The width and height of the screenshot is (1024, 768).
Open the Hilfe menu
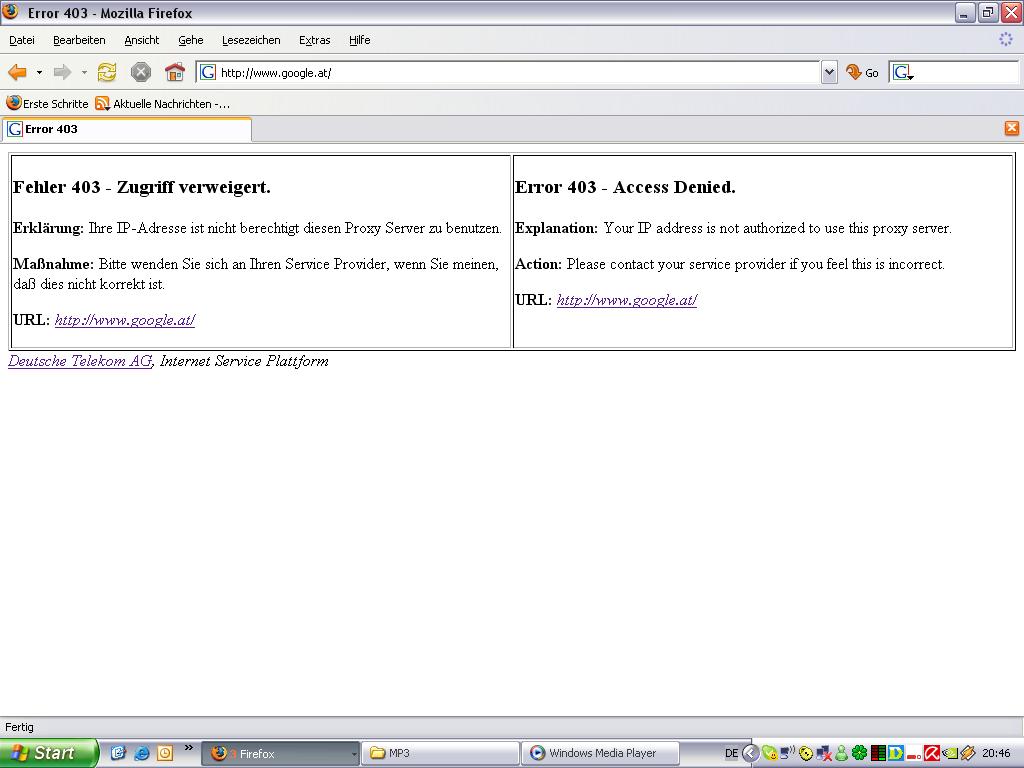[x=359, y=40]
